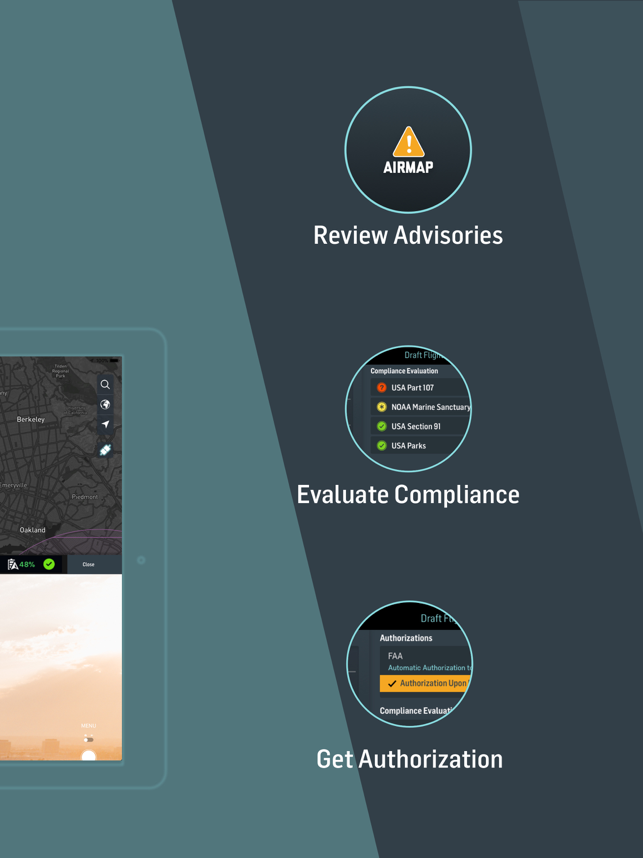Select the NOAA Marine Sanctuary row
The width and height of the screenshot is (643, 858).
click(x=420, y=407)
